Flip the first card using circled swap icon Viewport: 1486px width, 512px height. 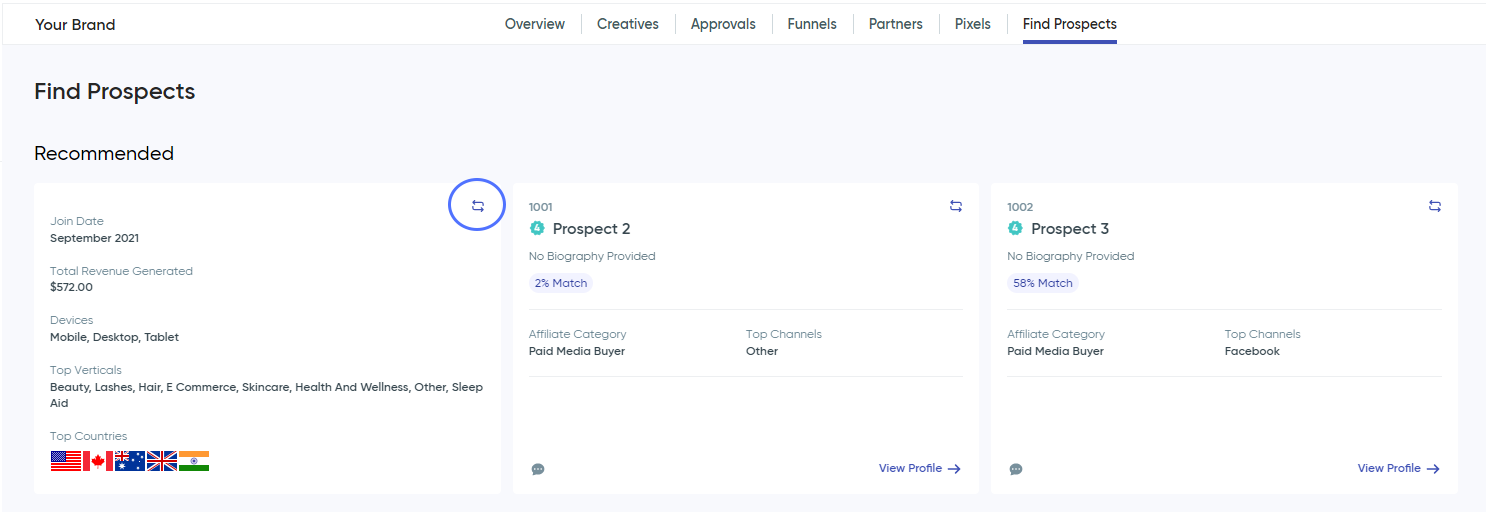click(x=478, y=206)
